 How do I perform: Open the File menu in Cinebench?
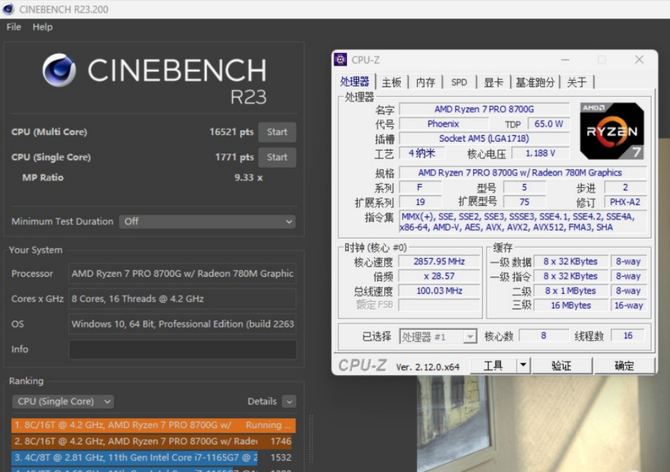click(x=13, y=27)
